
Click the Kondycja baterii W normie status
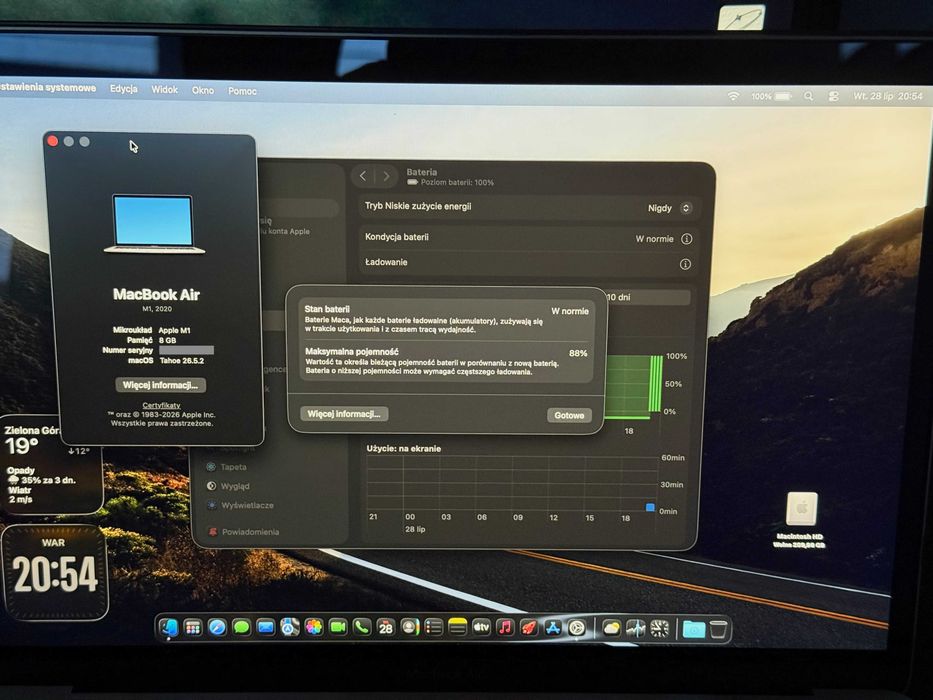[654, 239]
